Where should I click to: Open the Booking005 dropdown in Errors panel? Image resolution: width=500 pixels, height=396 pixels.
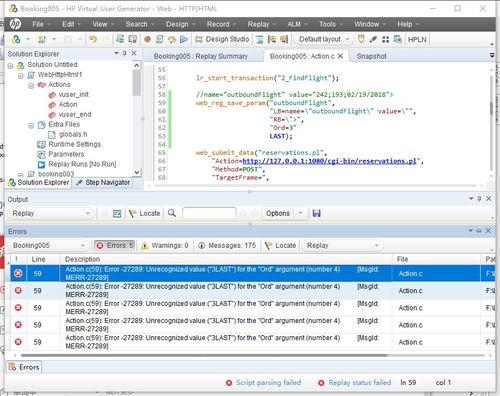coord(49,246)
